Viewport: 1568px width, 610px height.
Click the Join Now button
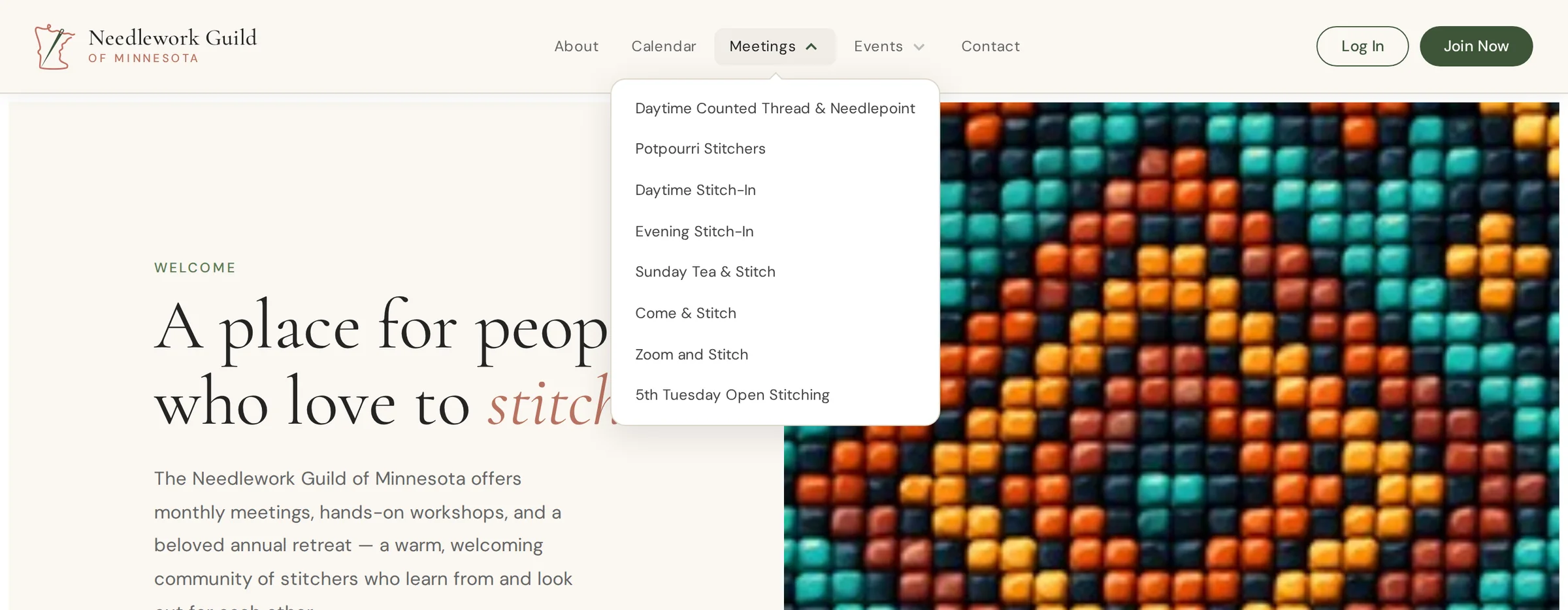(x=1476, y=46)
